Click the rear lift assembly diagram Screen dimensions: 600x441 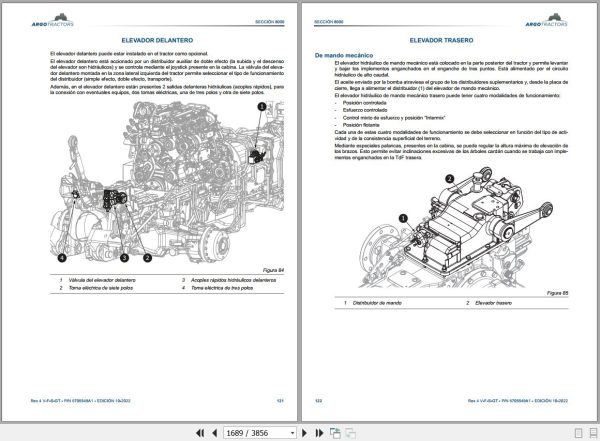(455, 227)
